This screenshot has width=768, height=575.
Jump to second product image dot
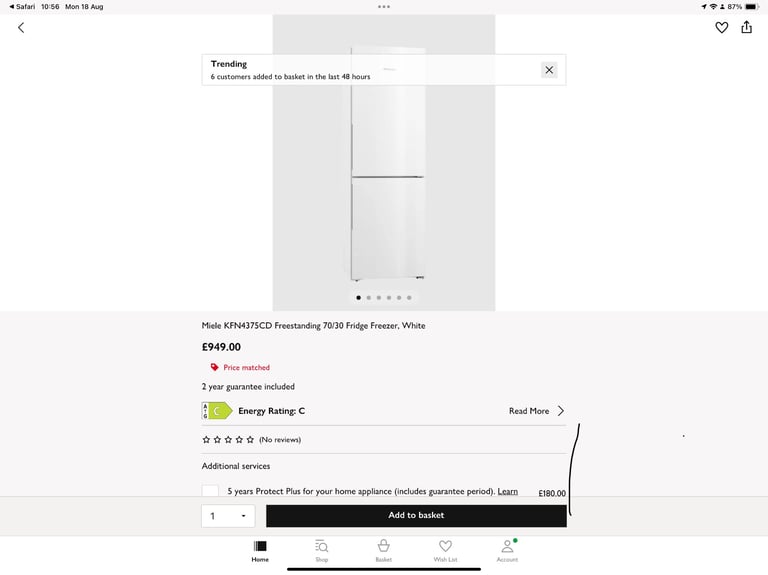[369, 298]
